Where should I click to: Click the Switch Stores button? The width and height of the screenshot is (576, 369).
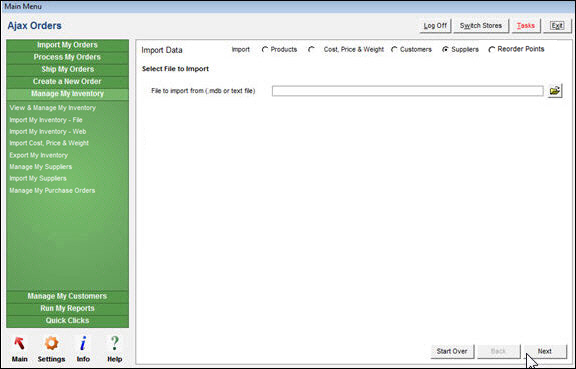480,26
